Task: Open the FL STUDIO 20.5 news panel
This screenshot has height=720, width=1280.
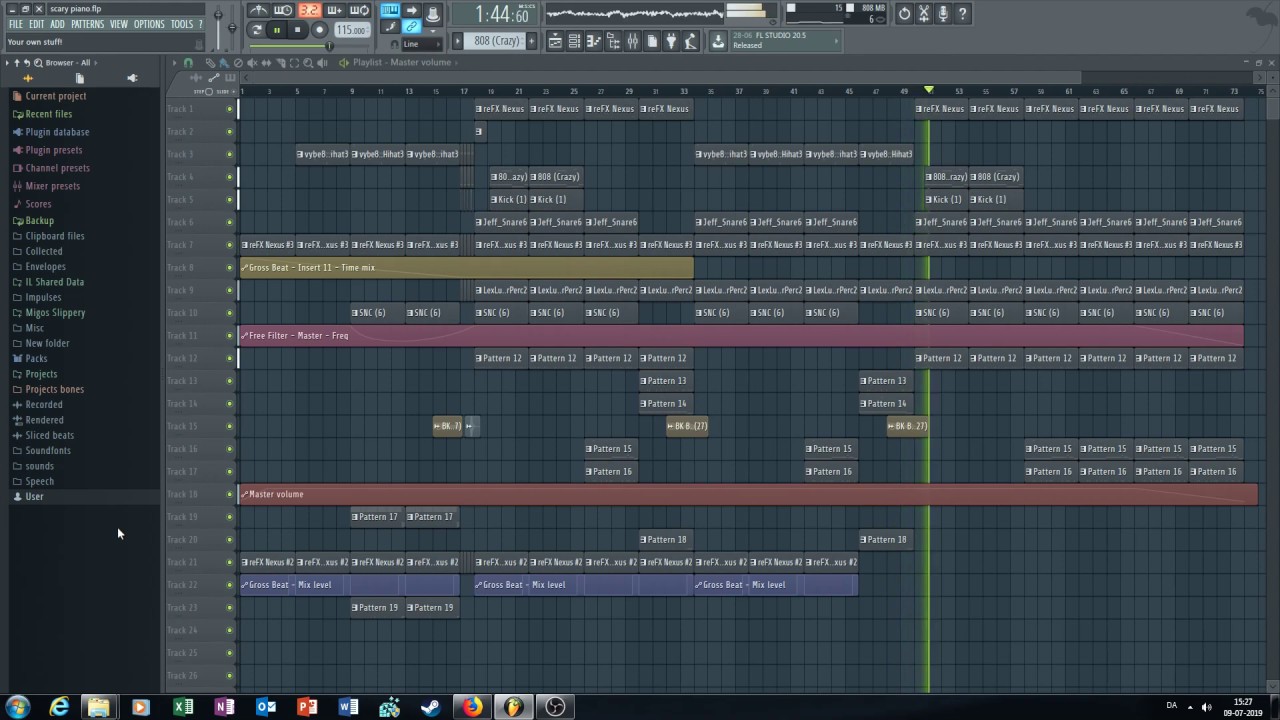Action: coord(785,40)
